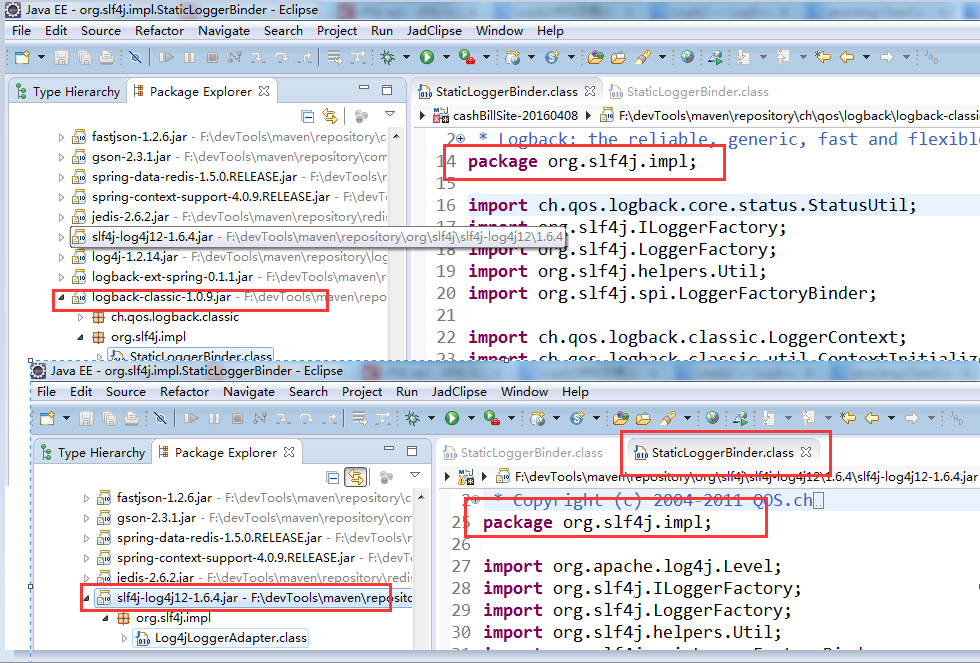The width and height of the screenshot is (980, 663).
Task: Select spring-data-redis-1.5.0.RELEASE.jar in lower Package Explorer
Action: coord(219,538)
